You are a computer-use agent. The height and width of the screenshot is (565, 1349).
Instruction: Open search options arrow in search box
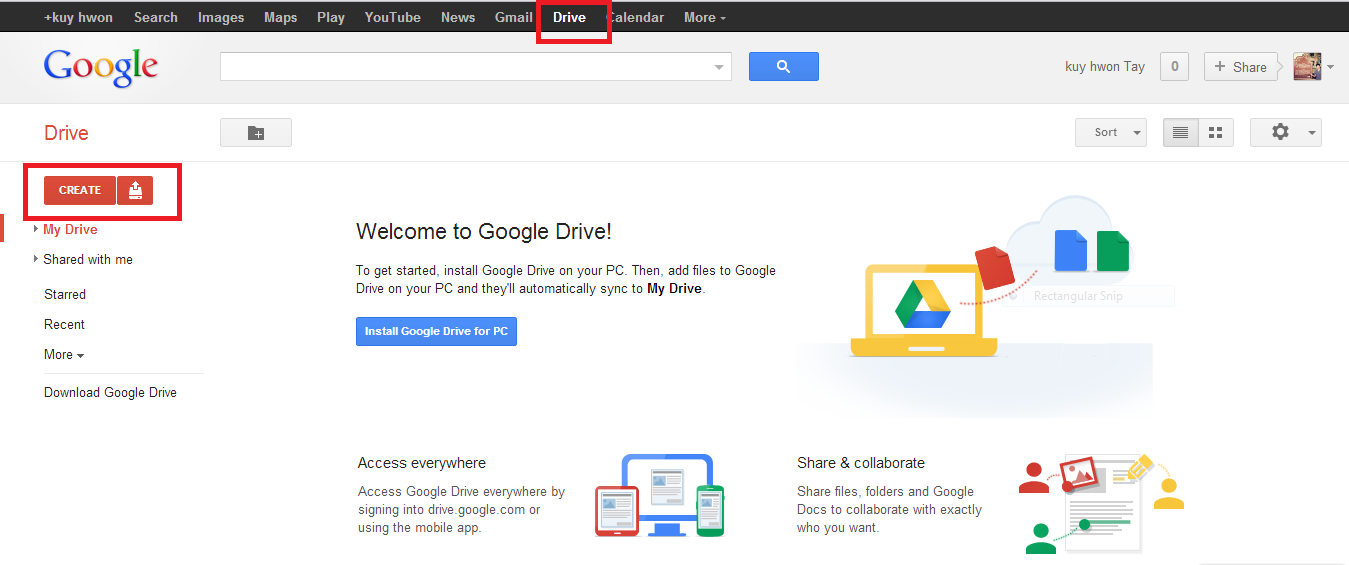(x=719, y=67)
